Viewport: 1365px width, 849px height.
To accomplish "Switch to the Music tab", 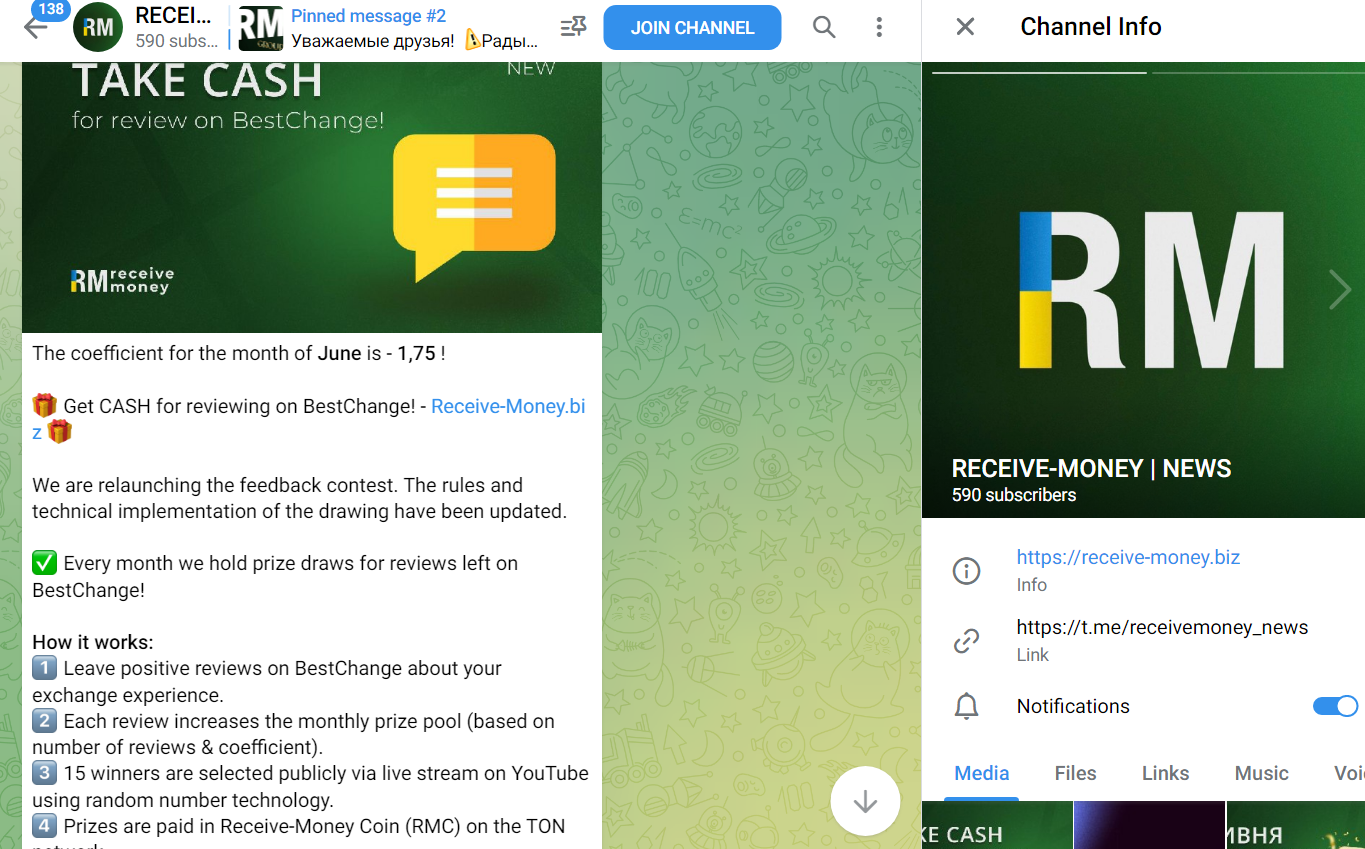I will [1261, 773].
